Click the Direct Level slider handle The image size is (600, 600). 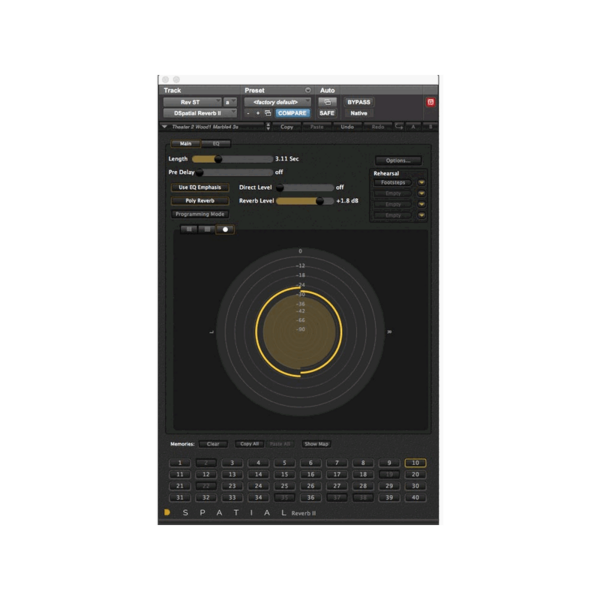(x=280, y=188)
